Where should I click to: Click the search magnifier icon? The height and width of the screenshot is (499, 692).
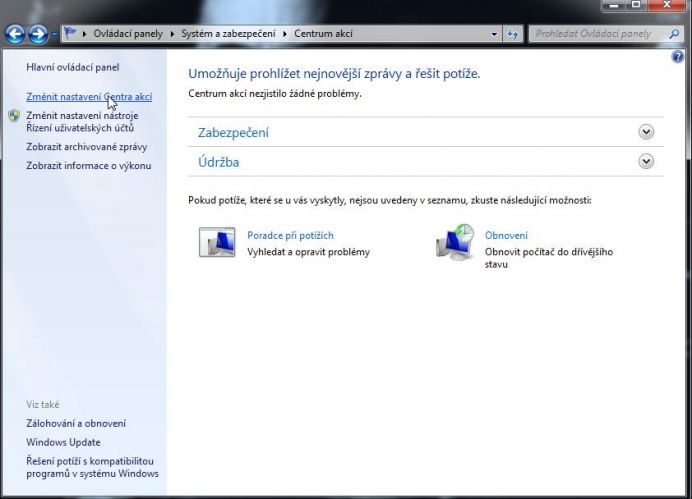pos(674,34)
